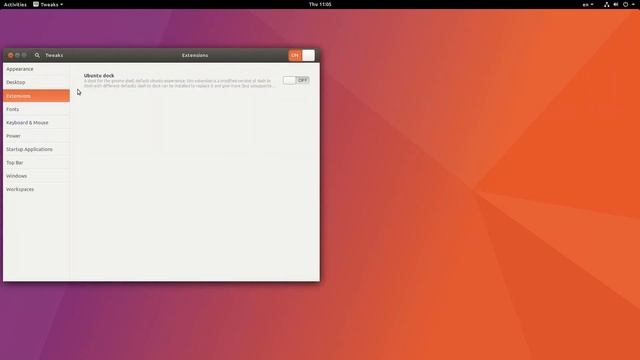Maximize the Tweaks window

(24, 55)
